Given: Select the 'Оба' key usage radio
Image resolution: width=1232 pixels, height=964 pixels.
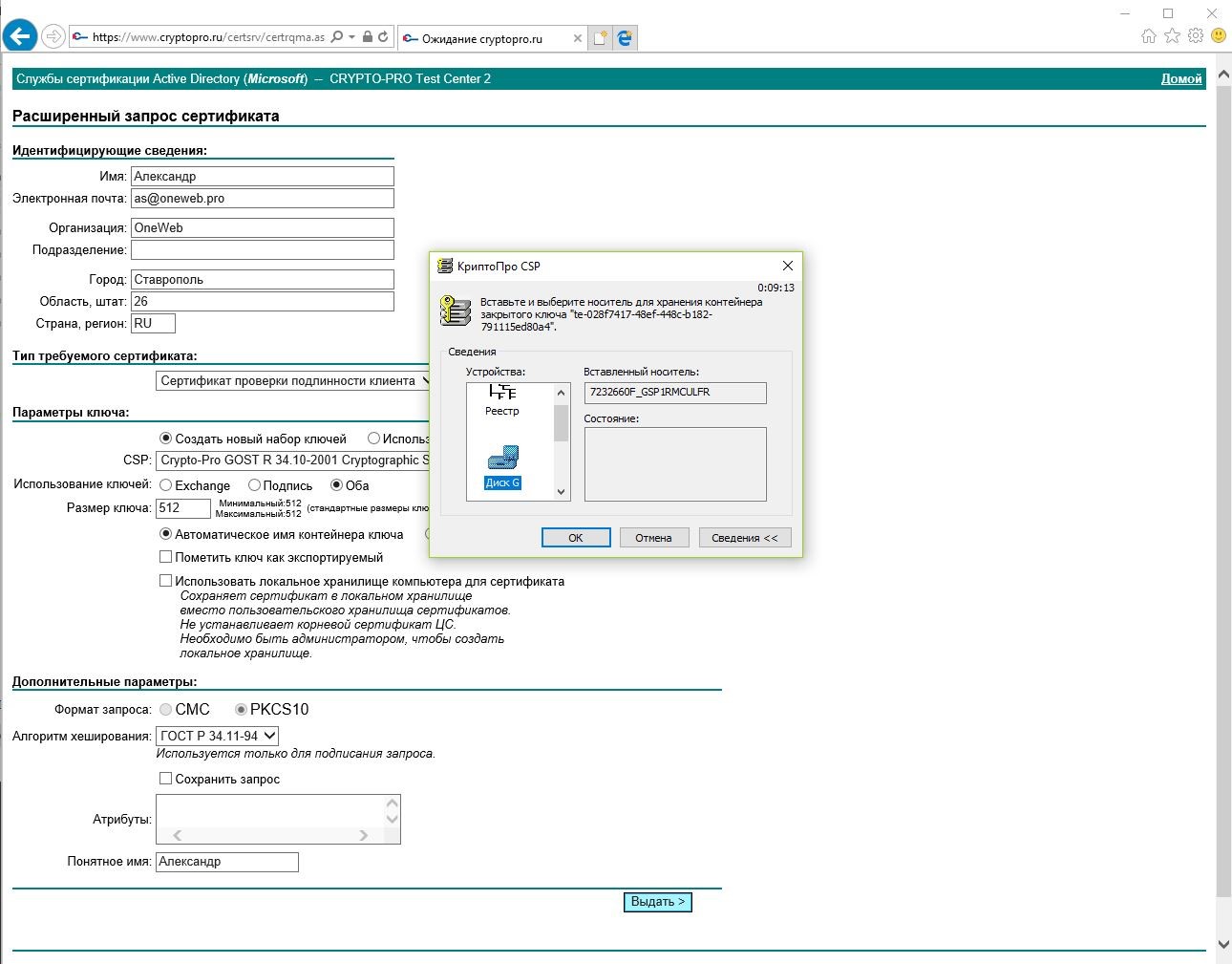Looking at the screenshot, I should click(x=336, y=485).
